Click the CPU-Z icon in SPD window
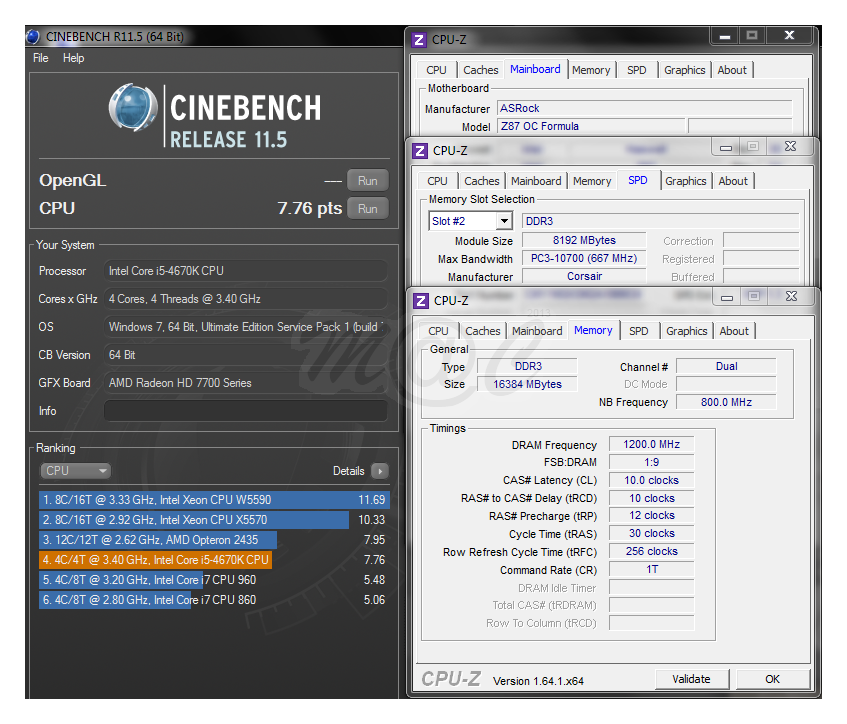Screen dimensions: 847x724 420,150
